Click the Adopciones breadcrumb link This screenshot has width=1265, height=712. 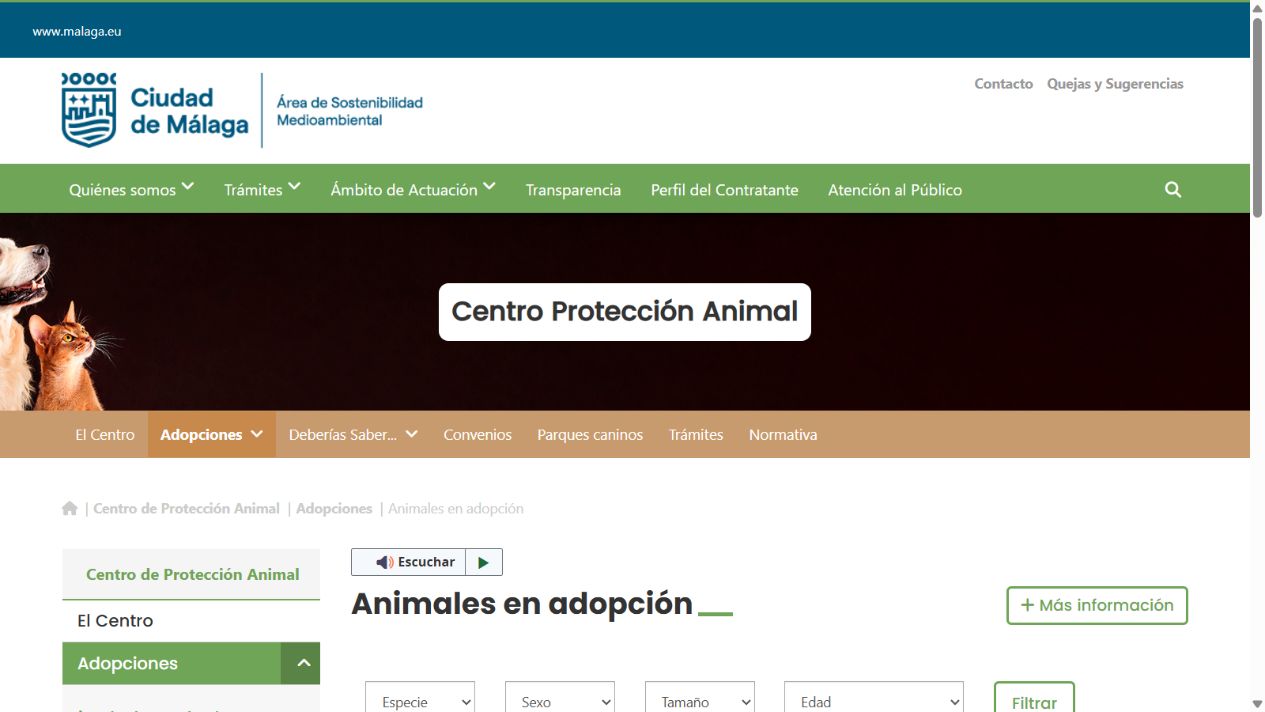click(334, 508)
